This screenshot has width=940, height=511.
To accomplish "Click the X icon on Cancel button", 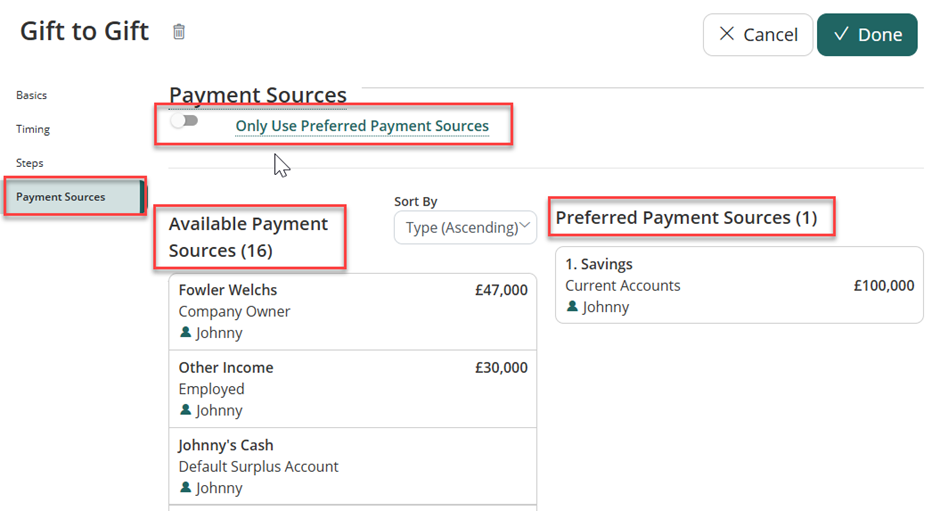I will pyautogui.click(x=727, y=35).
